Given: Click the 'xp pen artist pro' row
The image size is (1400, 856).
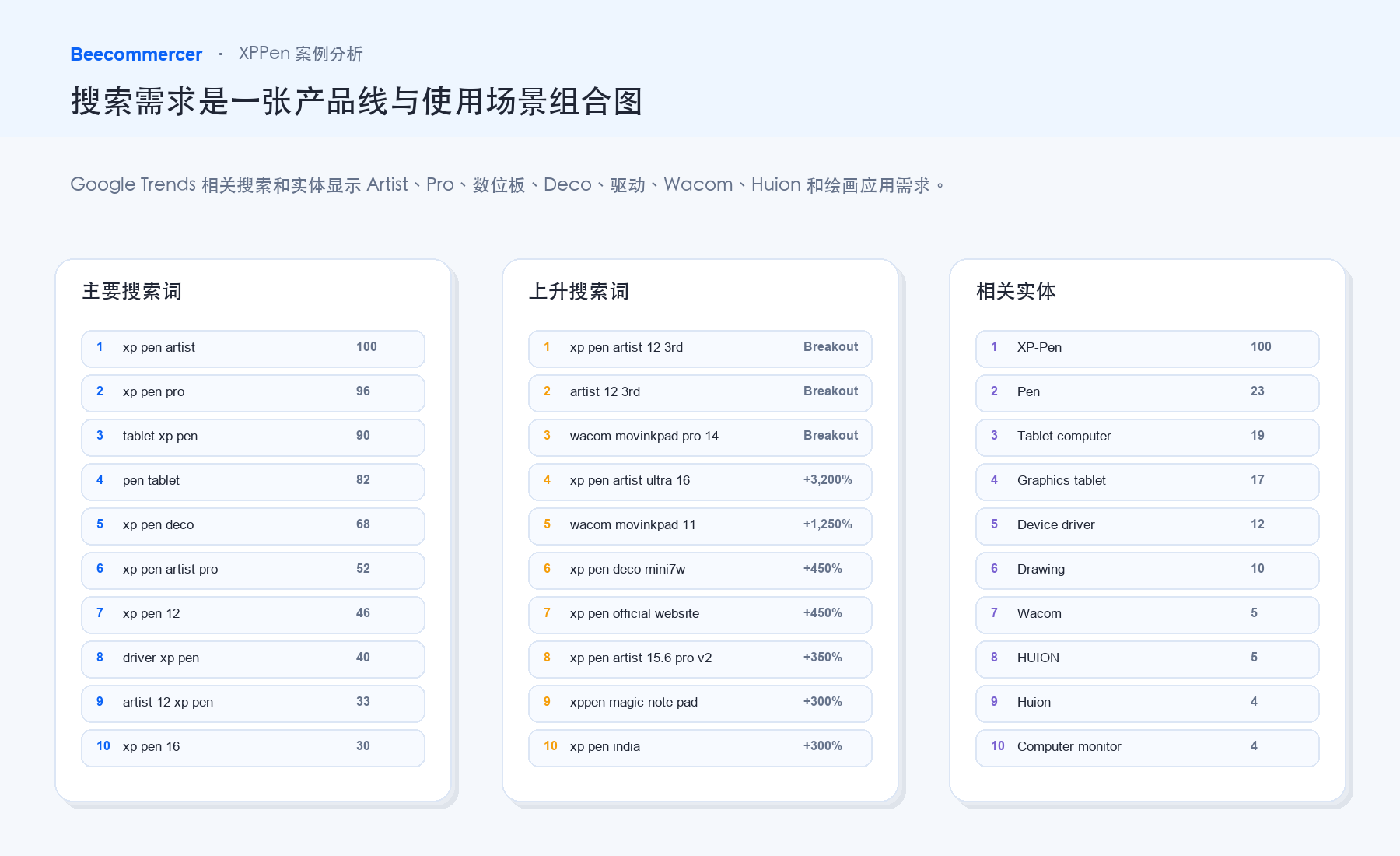Looking at the screenshot, I should coord(253,570).
